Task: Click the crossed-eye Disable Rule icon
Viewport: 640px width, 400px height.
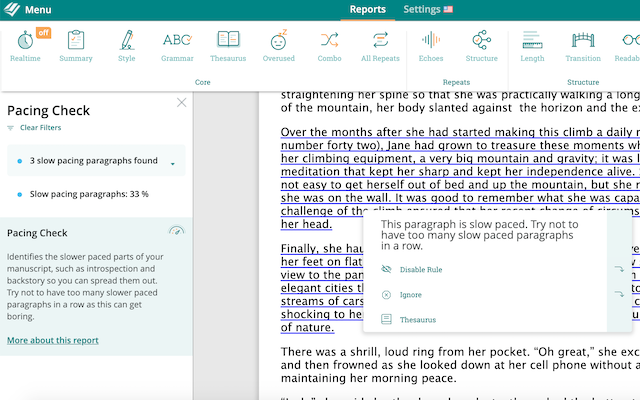Action: click(x=386, y=269)
